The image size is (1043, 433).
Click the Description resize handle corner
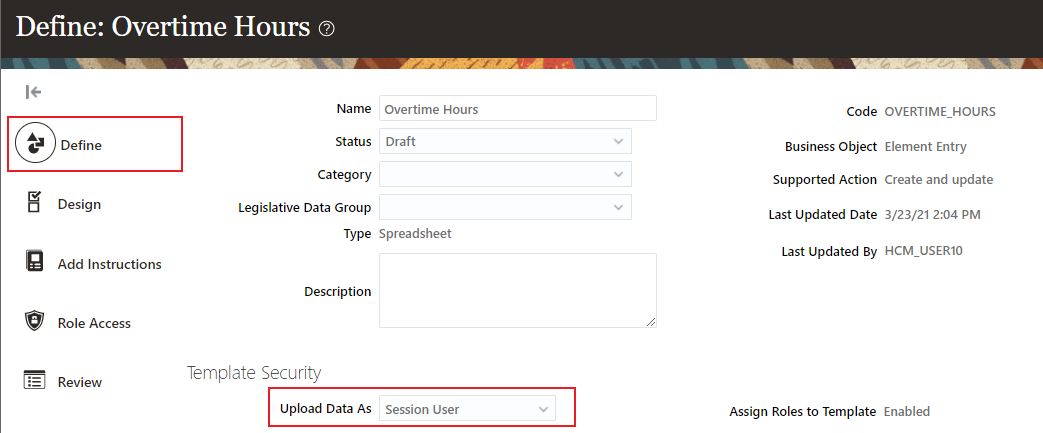click(x=651, y=321)
